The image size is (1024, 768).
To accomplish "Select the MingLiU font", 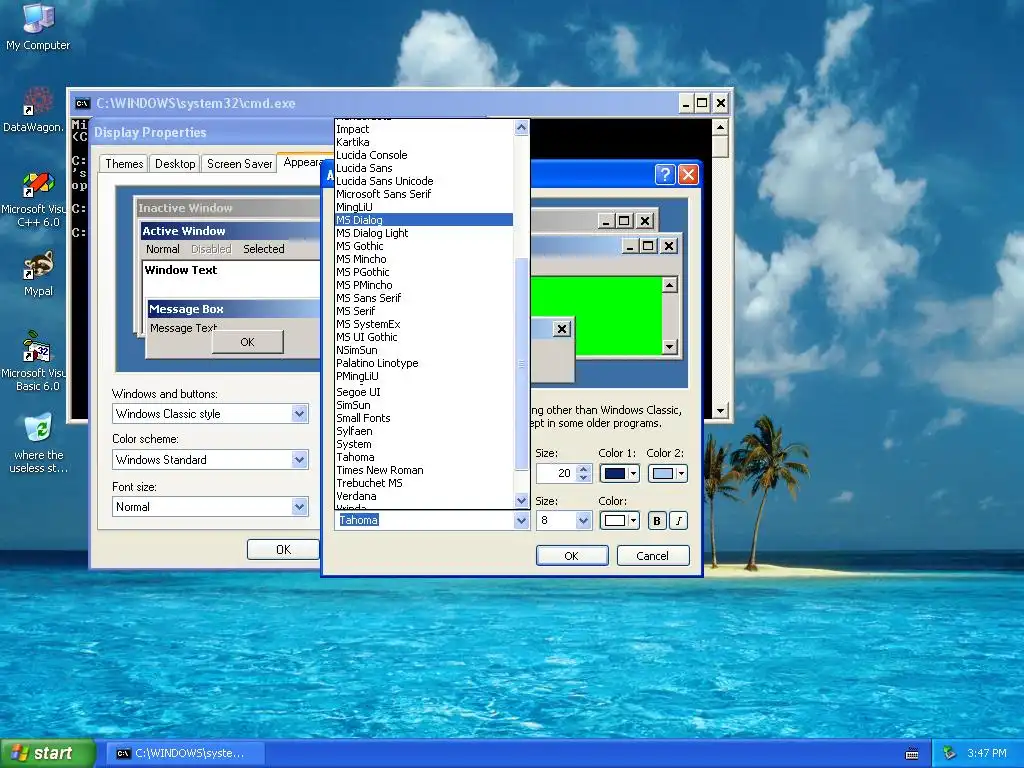I will tap(424, 207).
